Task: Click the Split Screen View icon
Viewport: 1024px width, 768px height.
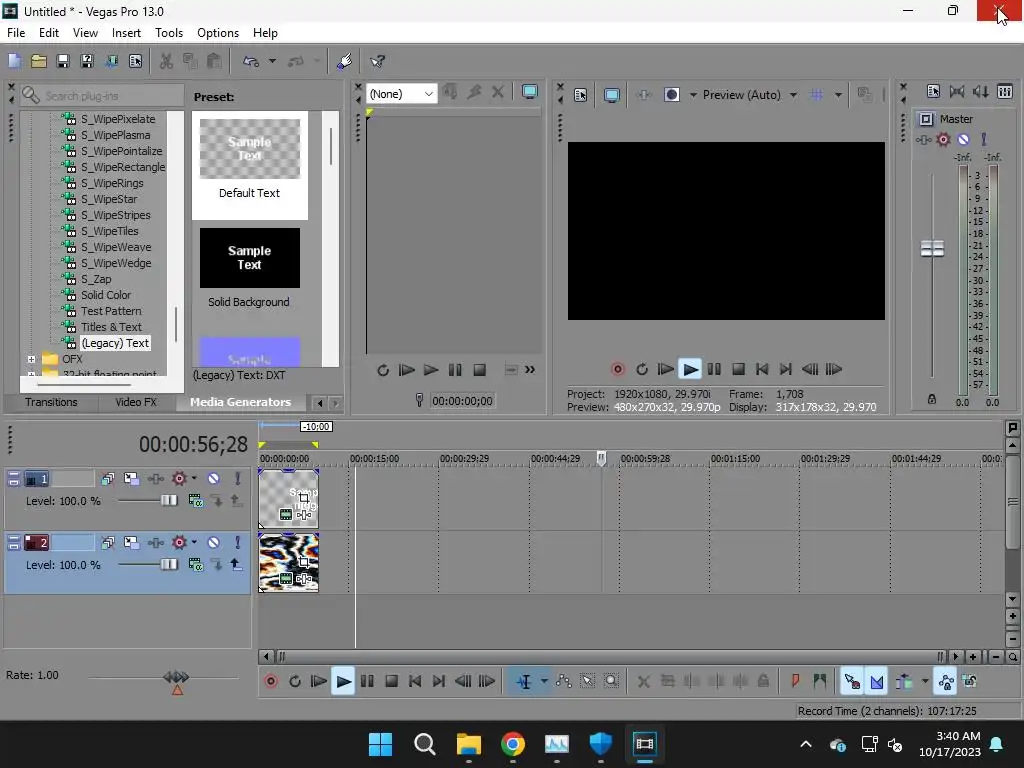Action: tap(671, 95)
